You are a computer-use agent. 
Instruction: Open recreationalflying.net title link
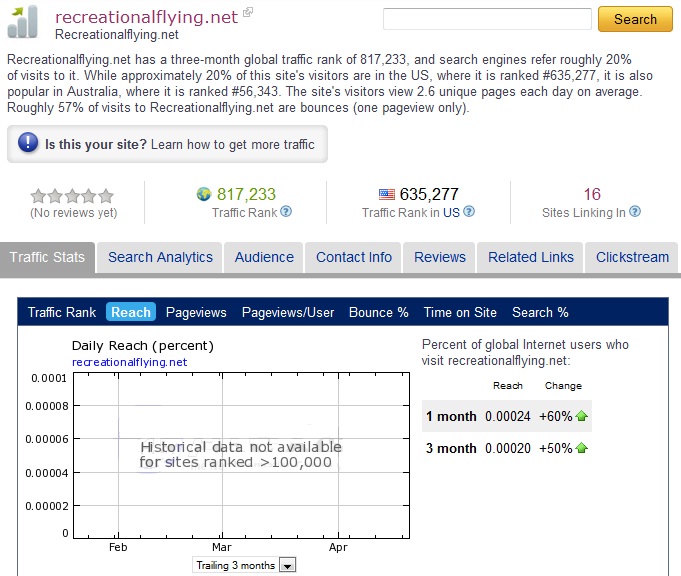pyautogui.click(x=146, y=17)
